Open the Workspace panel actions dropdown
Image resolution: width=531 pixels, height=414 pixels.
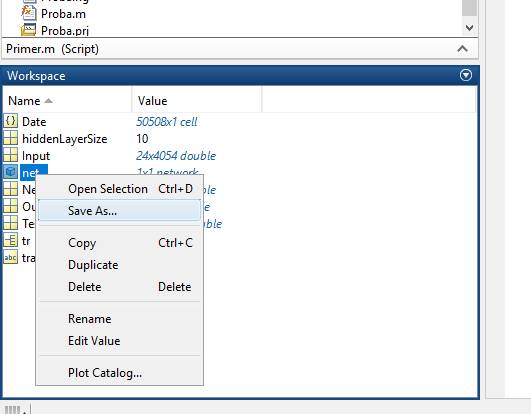click(x=466, y=75)
